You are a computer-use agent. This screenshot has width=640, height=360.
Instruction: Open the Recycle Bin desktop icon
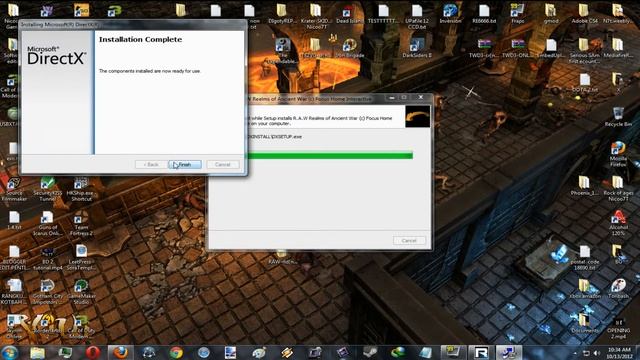(x=618, y=117)
